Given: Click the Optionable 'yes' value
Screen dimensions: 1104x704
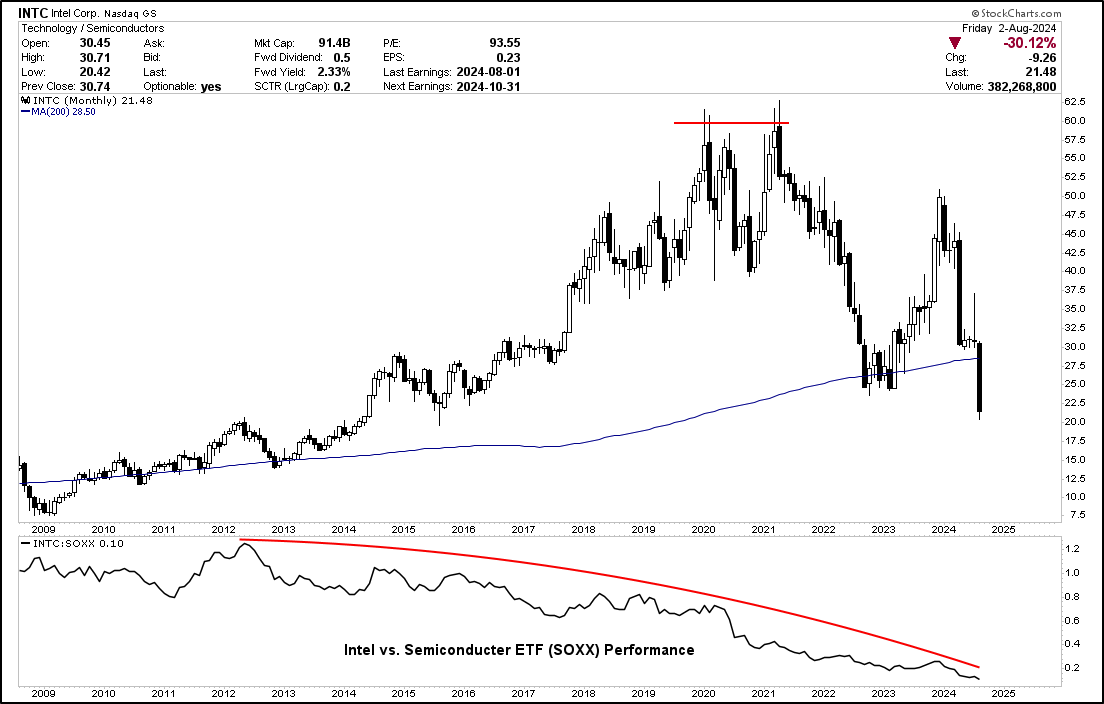Looking at the screenshot, I should pyautogui.click(x=211, y=87).
